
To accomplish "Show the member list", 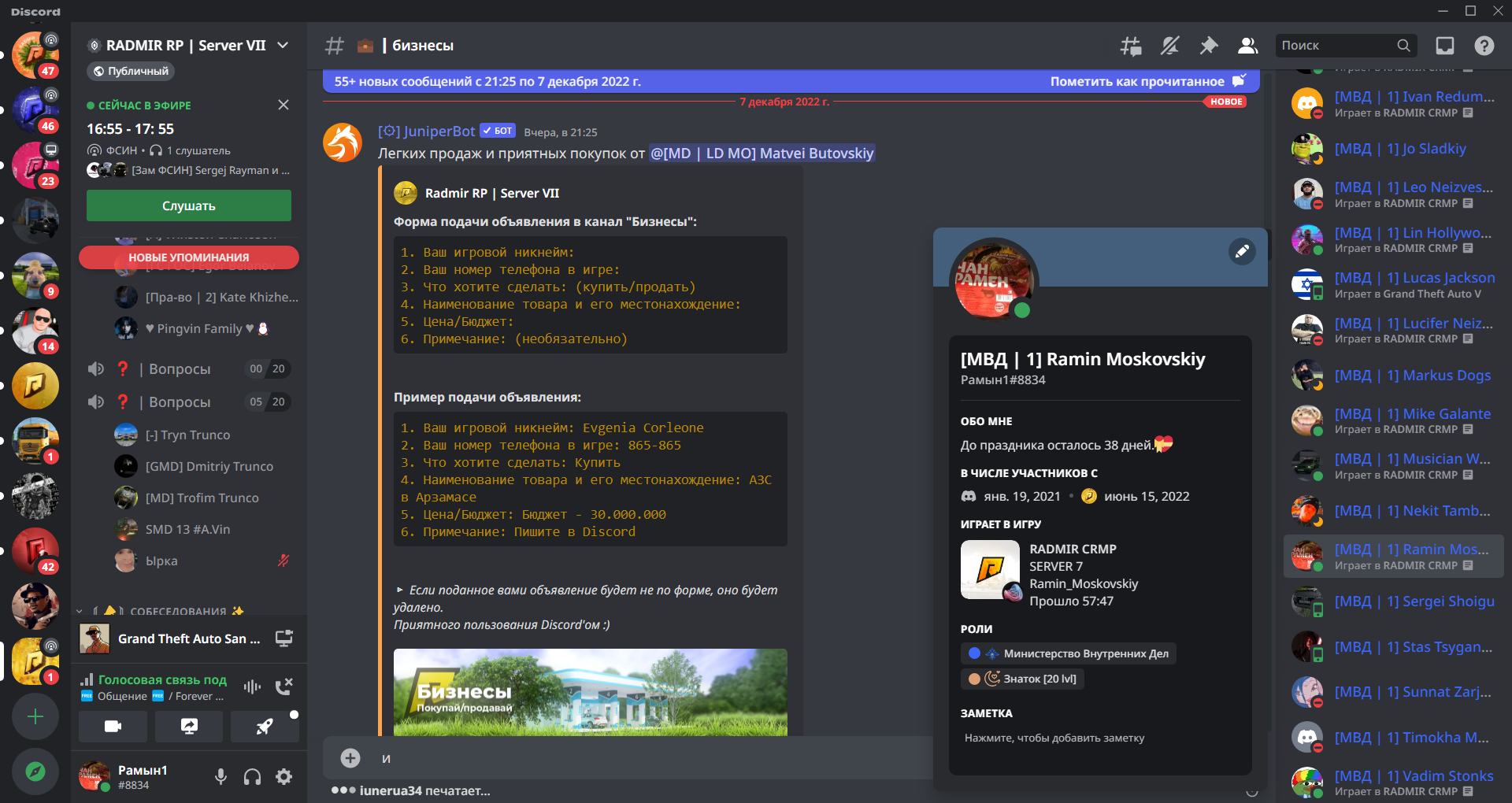I will coord(1247,46).
